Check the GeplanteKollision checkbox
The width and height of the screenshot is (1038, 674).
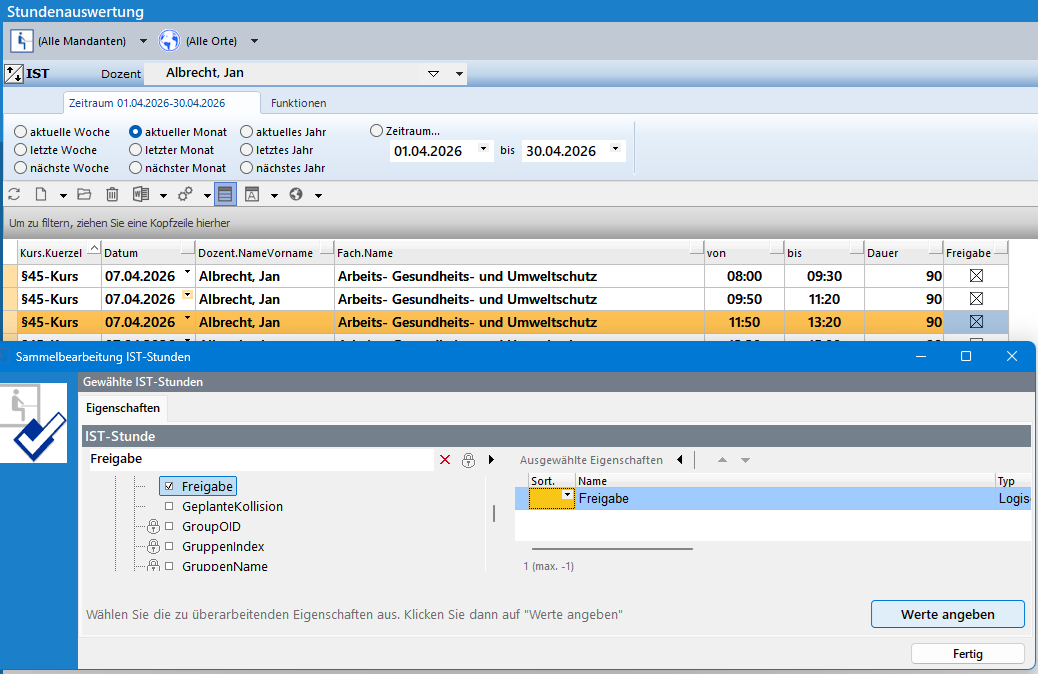(169, 507)
